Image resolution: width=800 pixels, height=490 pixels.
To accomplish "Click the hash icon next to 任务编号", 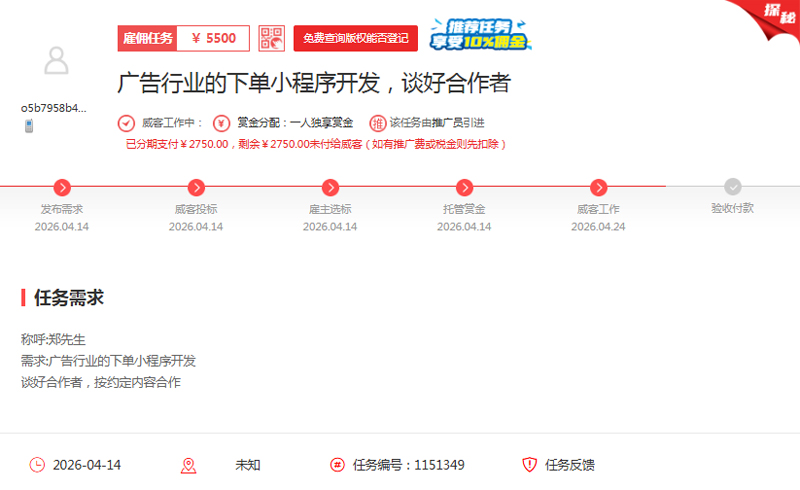I will (x=337, y=465).
